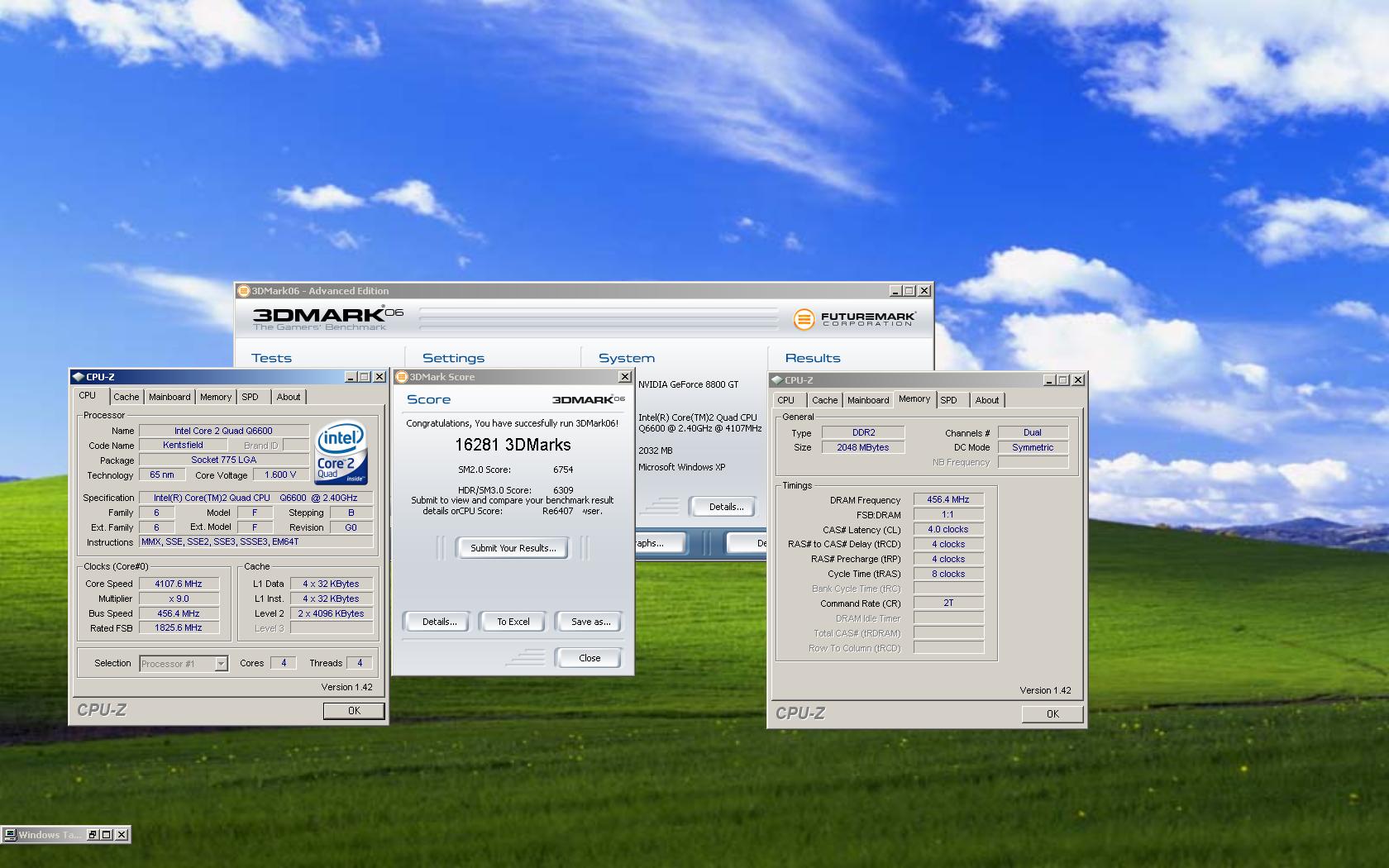
Task: Click Save as button in score dialog
Action: pos(590,622)
